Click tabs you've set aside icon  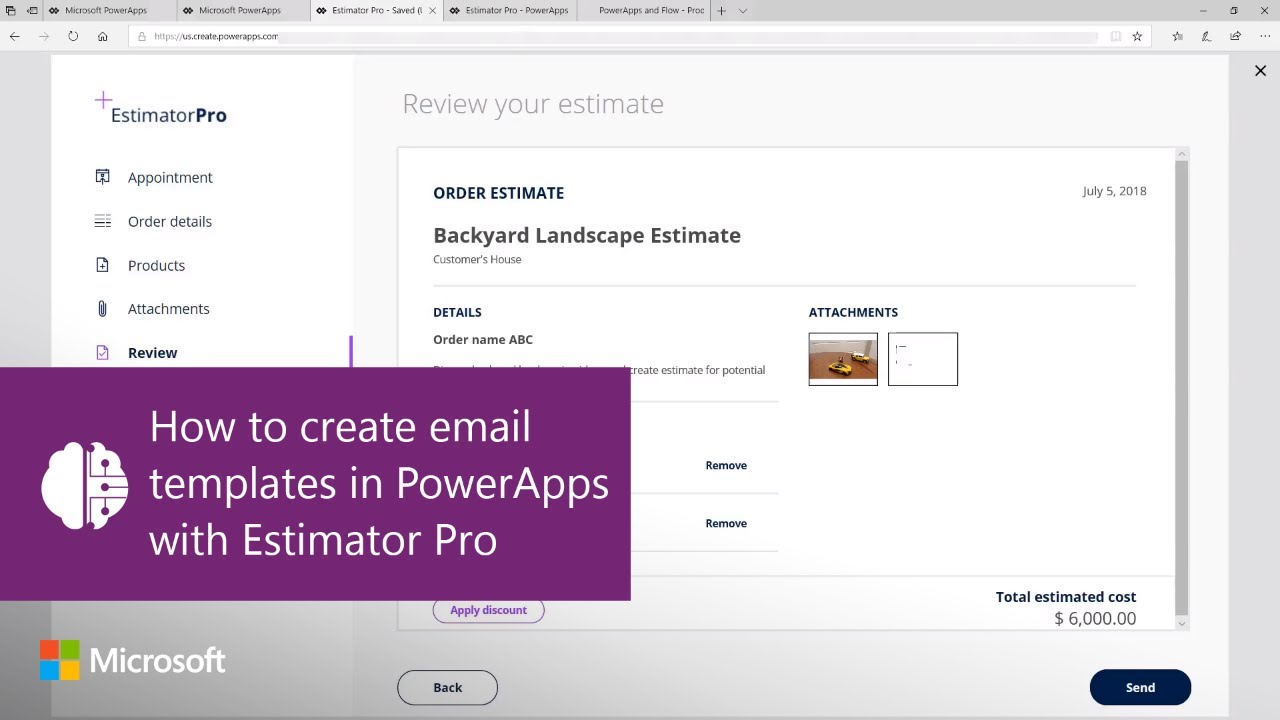click(x=10, y=10)
